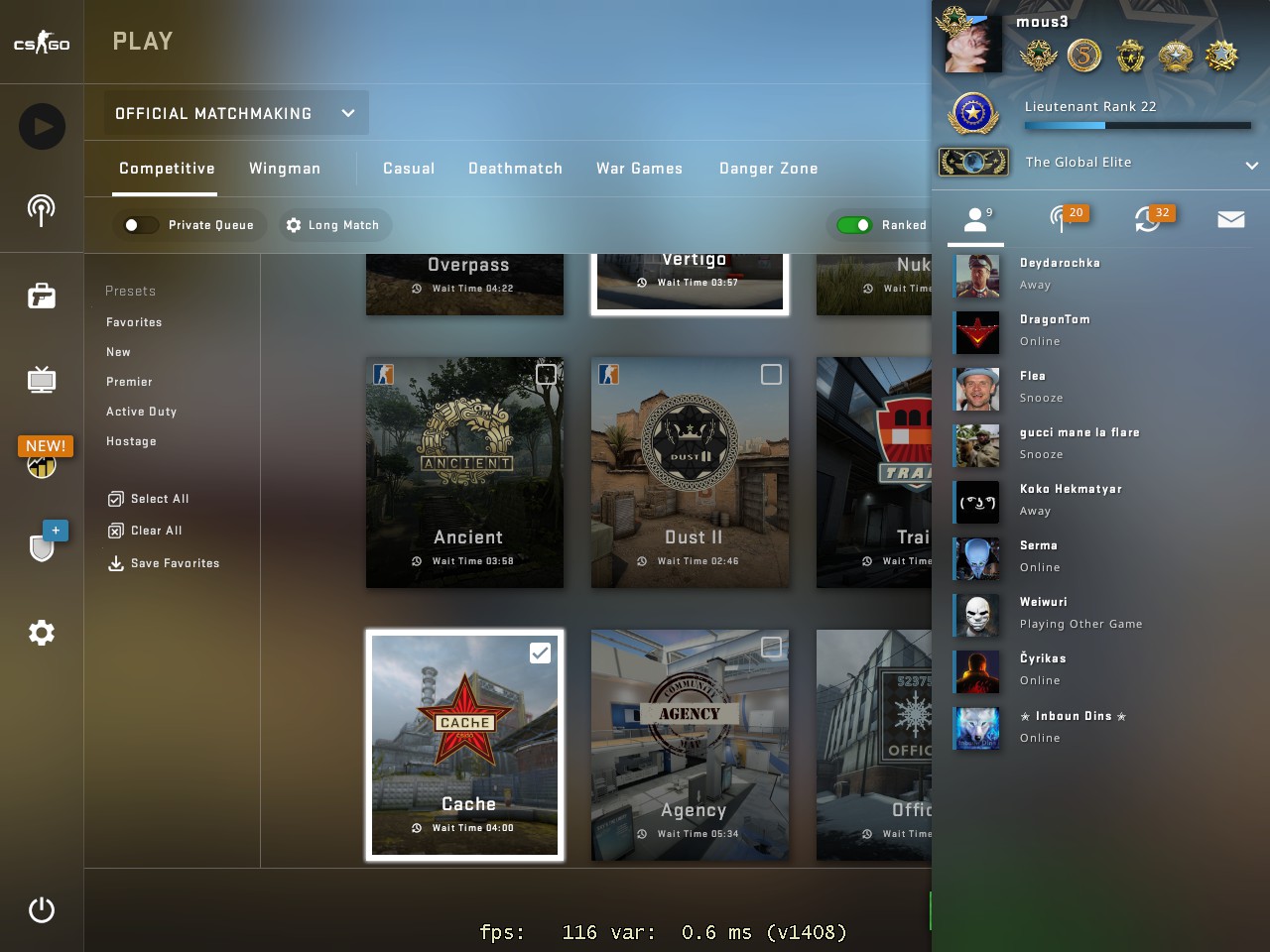
Task: Click Clear All maps
Action: 145,531
